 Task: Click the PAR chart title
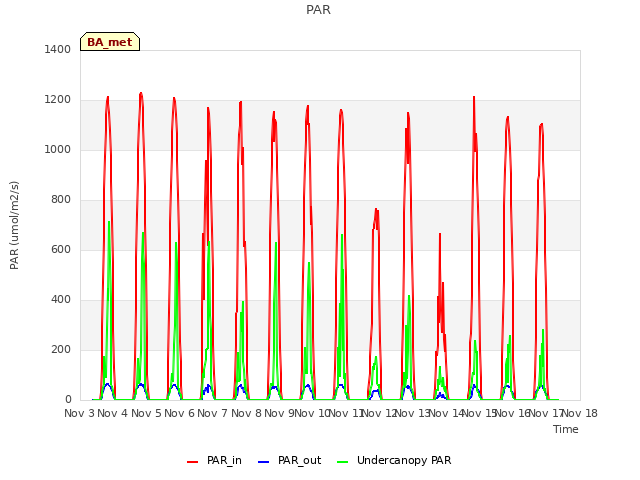318,9
